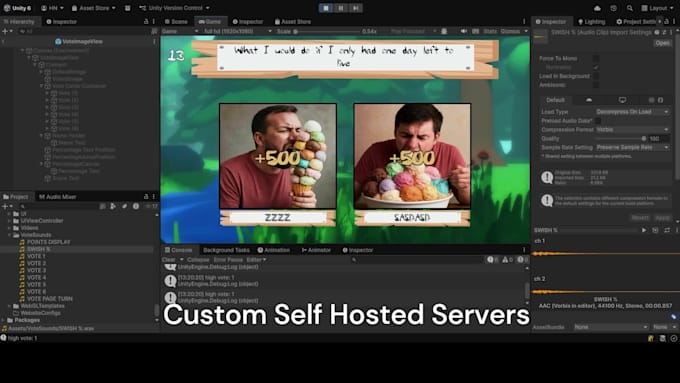Click the Apply button in the Inspector
The image size is (680, 383).
tap(662, 218)
